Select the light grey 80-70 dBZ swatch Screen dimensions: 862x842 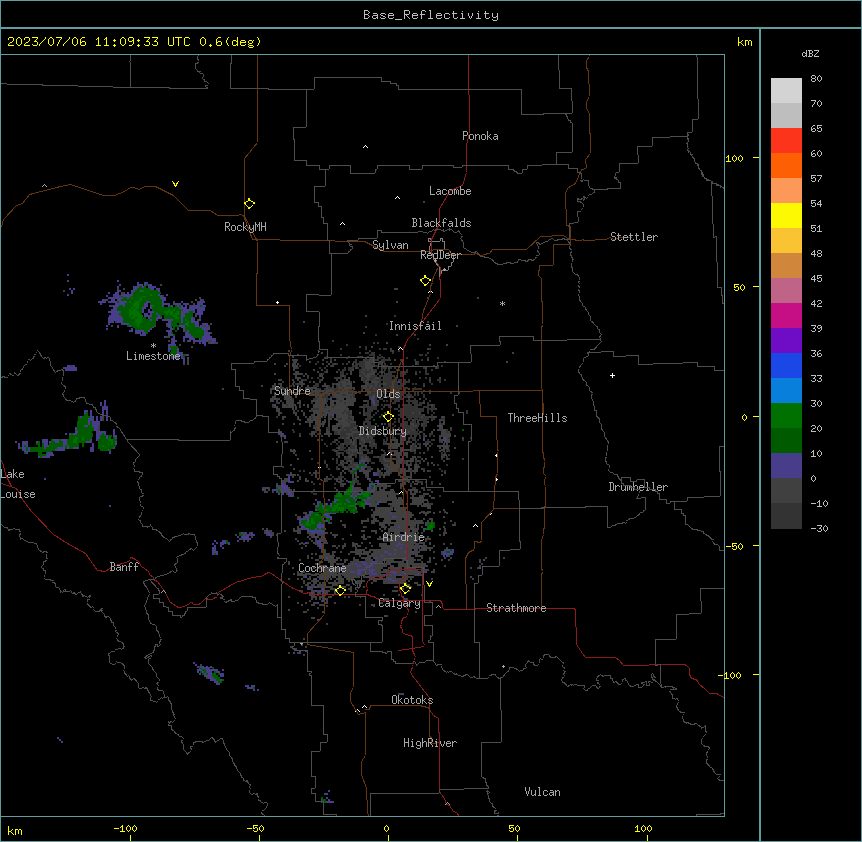786,90
